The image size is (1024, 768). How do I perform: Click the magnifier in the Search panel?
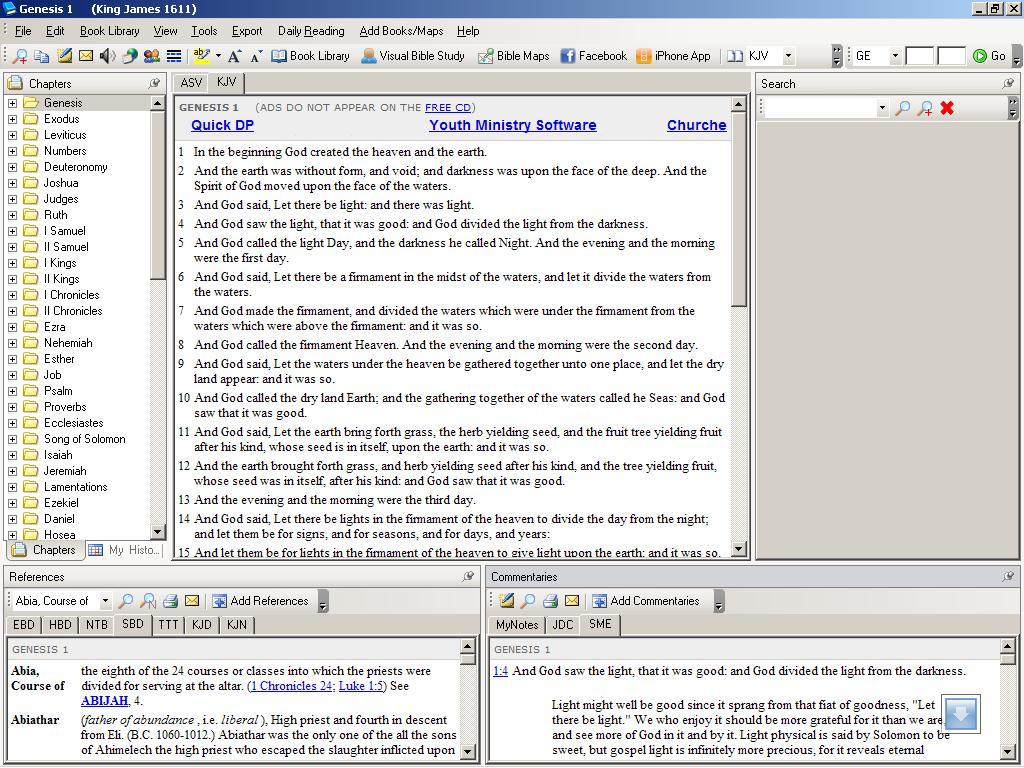903,108
